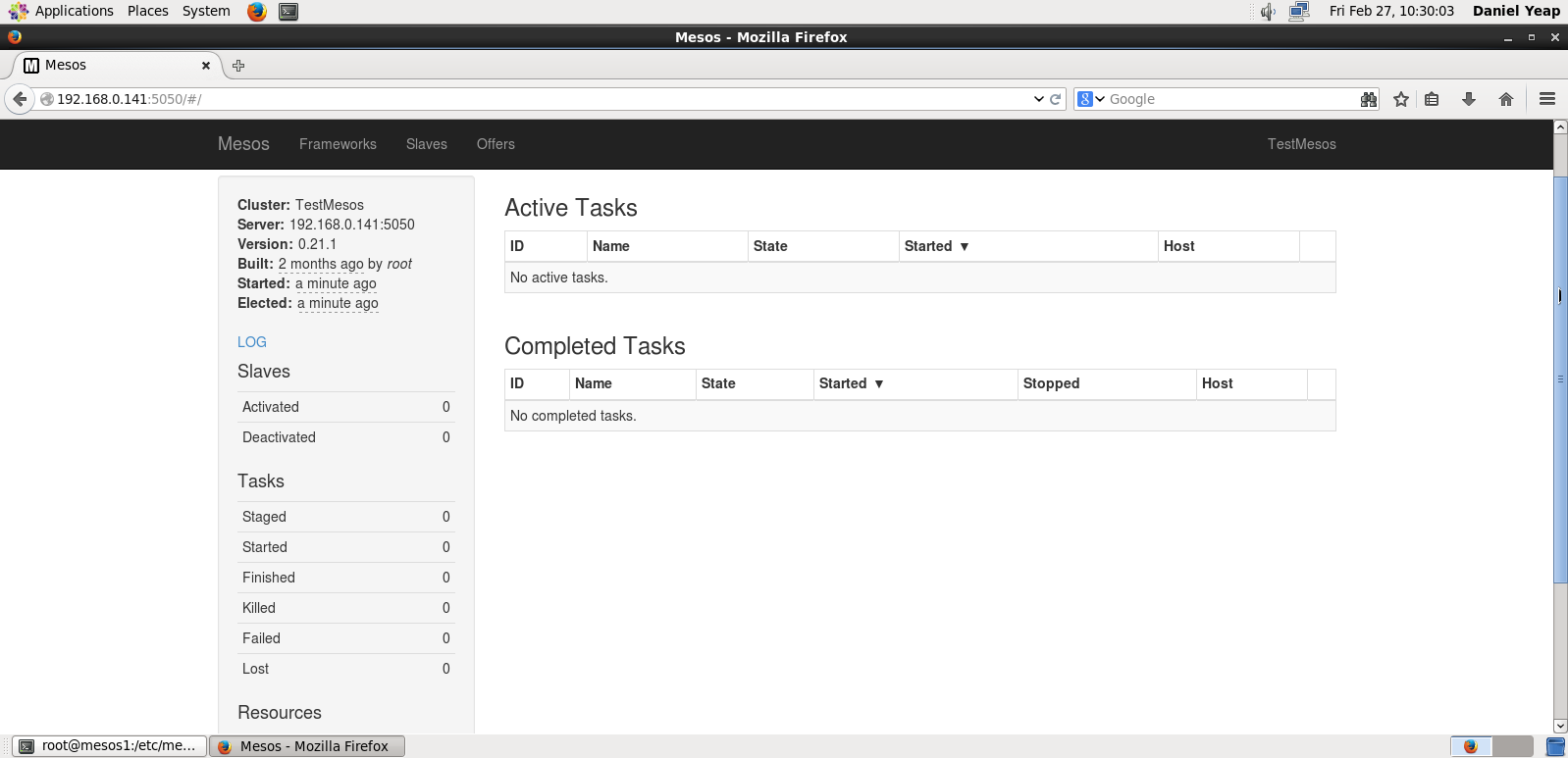Image resolution: width=1568 pixels, height=758 pixels.
Task: Open the URL history dropdown arrow
Action: [x=1039, y=99]
